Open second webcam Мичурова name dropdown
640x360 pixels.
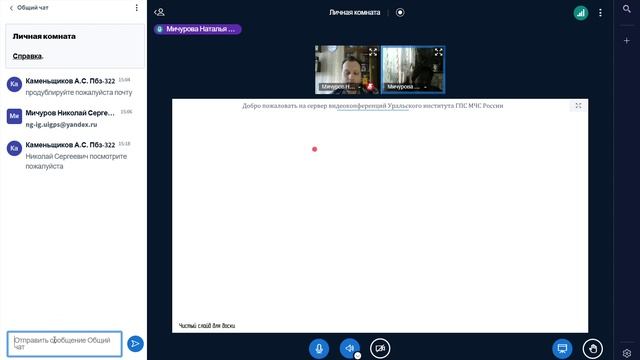(x=407, y=87)
